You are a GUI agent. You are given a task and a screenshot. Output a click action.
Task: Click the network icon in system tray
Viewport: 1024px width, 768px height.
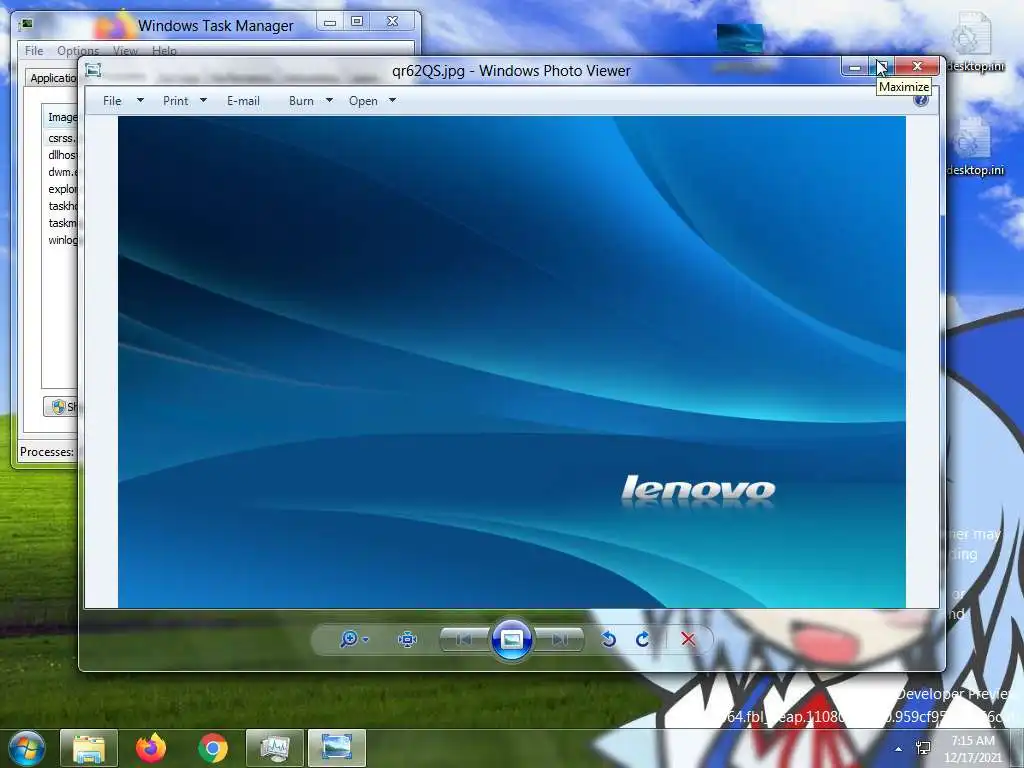coord(923,748)
